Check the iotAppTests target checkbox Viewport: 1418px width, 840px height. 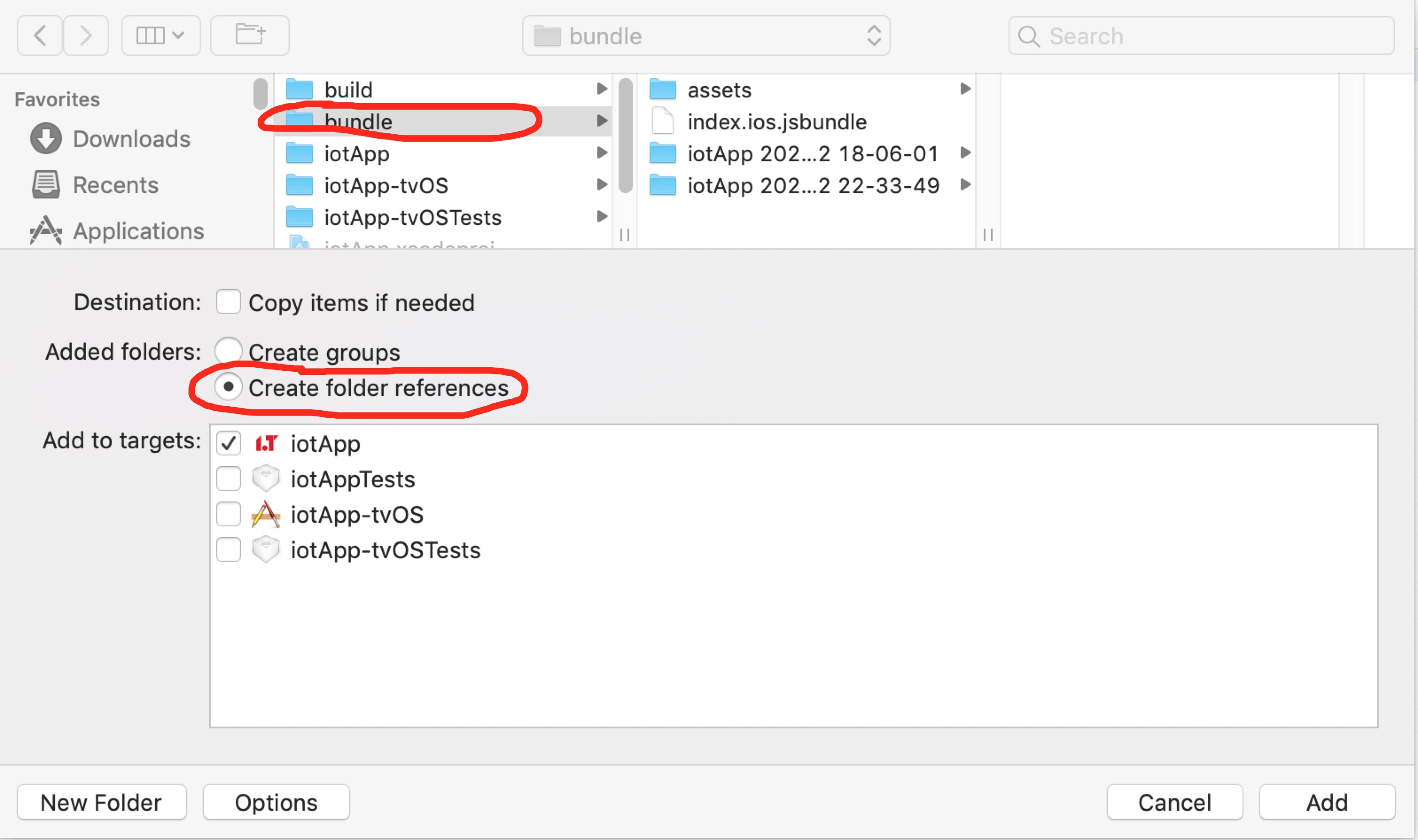pyautogui.click(x=229, y=479)
